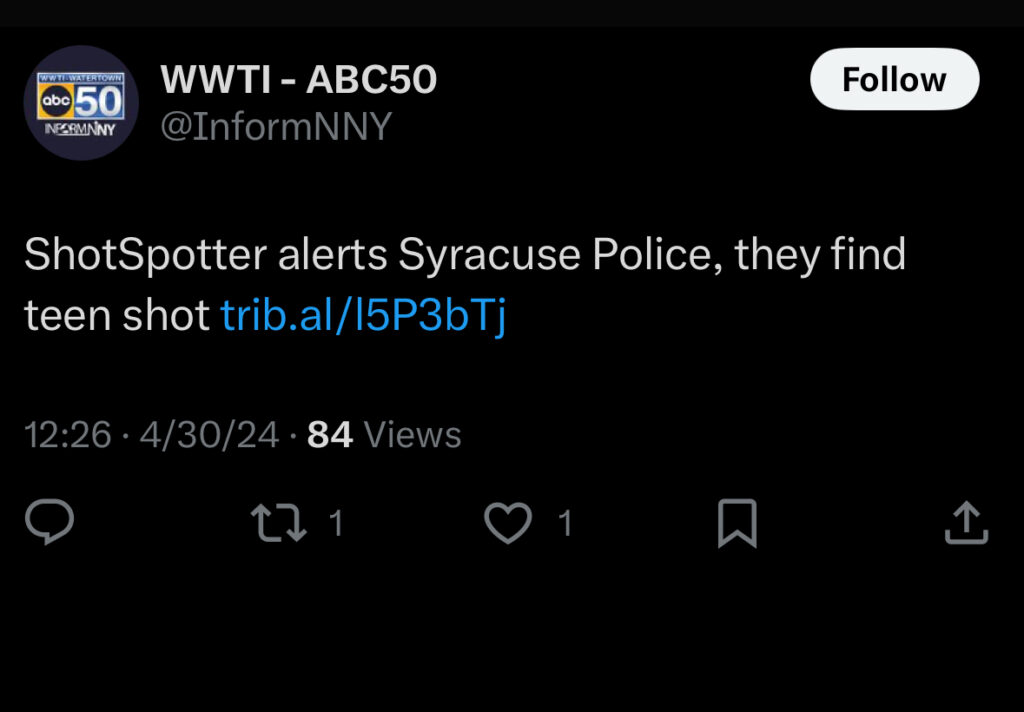Viewport: 1024px width, 712px height.
Task: View the bold 84 view count number
Action: (330, 434)
